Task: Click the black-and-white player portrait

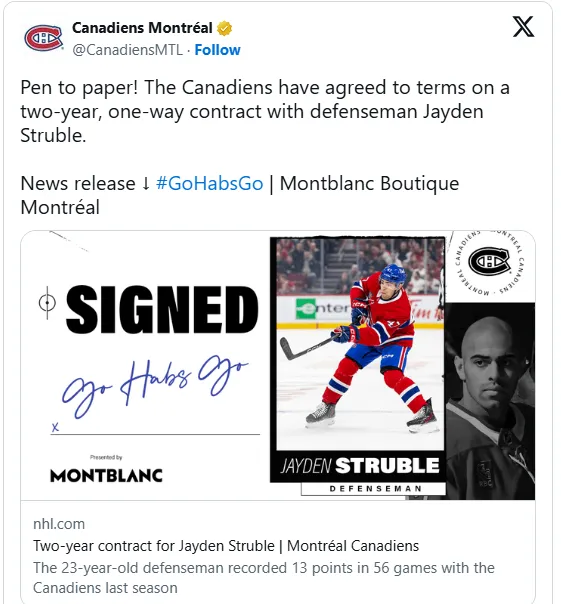Action: point(490,401)
